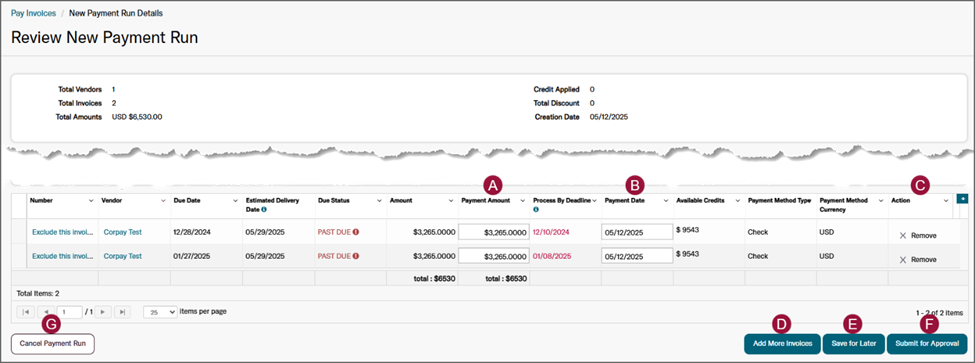The width and height of the screenshot is (975, 363).
Task: Click the 01/08/2025 process deadline date
Action: coord(552,256)
